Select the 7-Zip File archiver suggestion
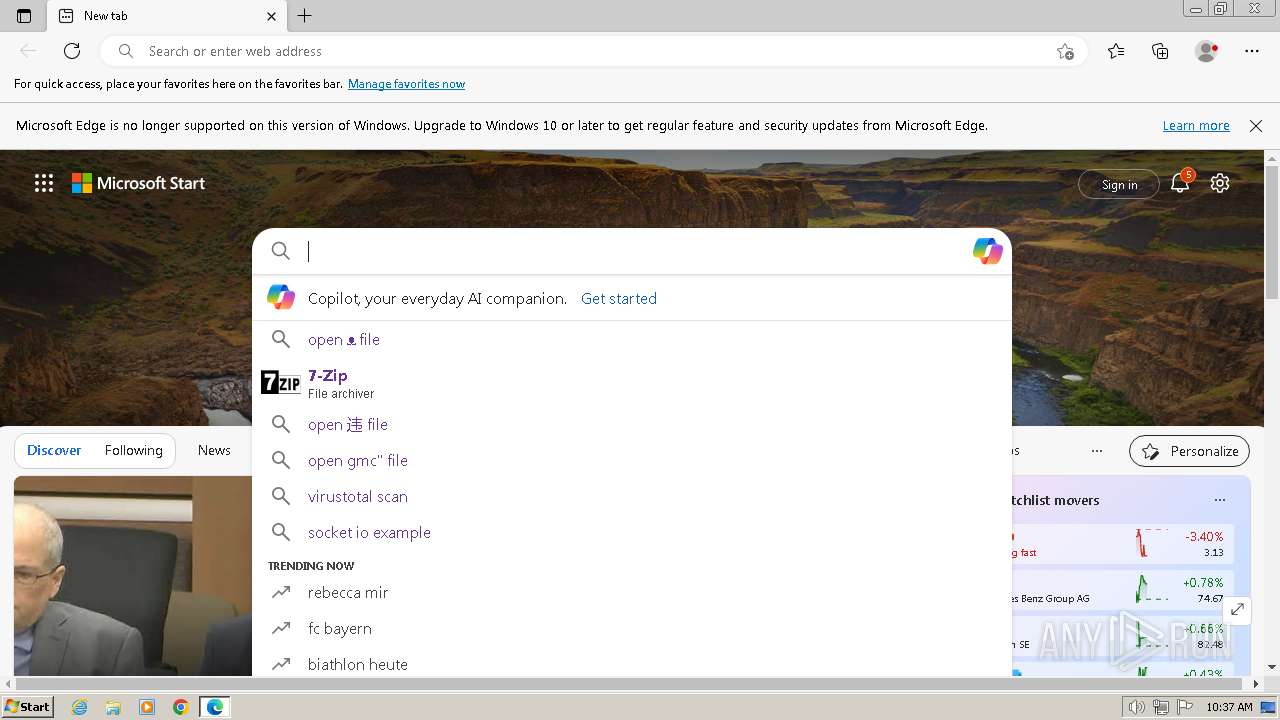This screenshot has height=720, width=1280. pos(632,383)
